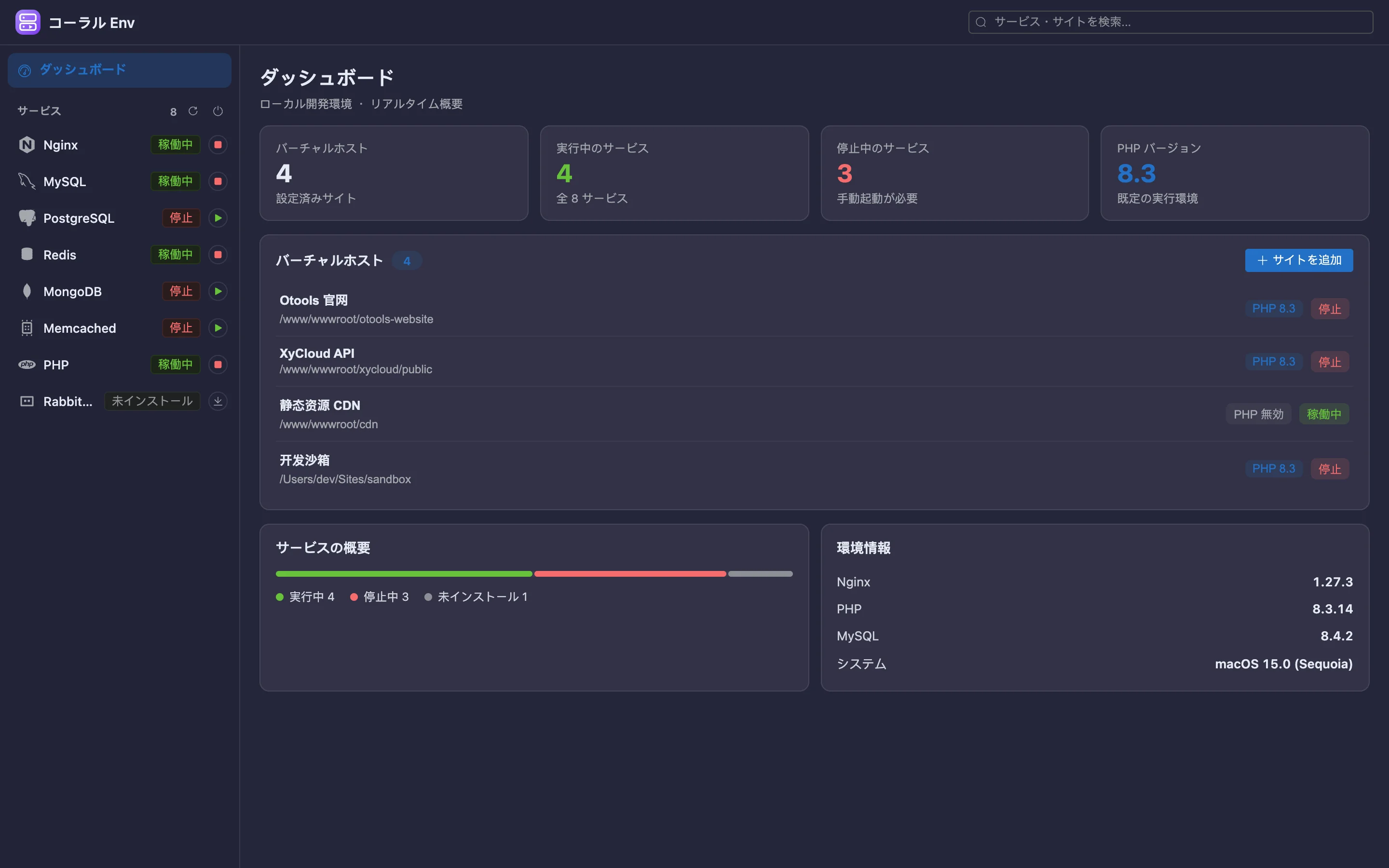Install RabbitMQ via download icon
This screenshot has width=1389, height=868.
(x=218, y=401)
